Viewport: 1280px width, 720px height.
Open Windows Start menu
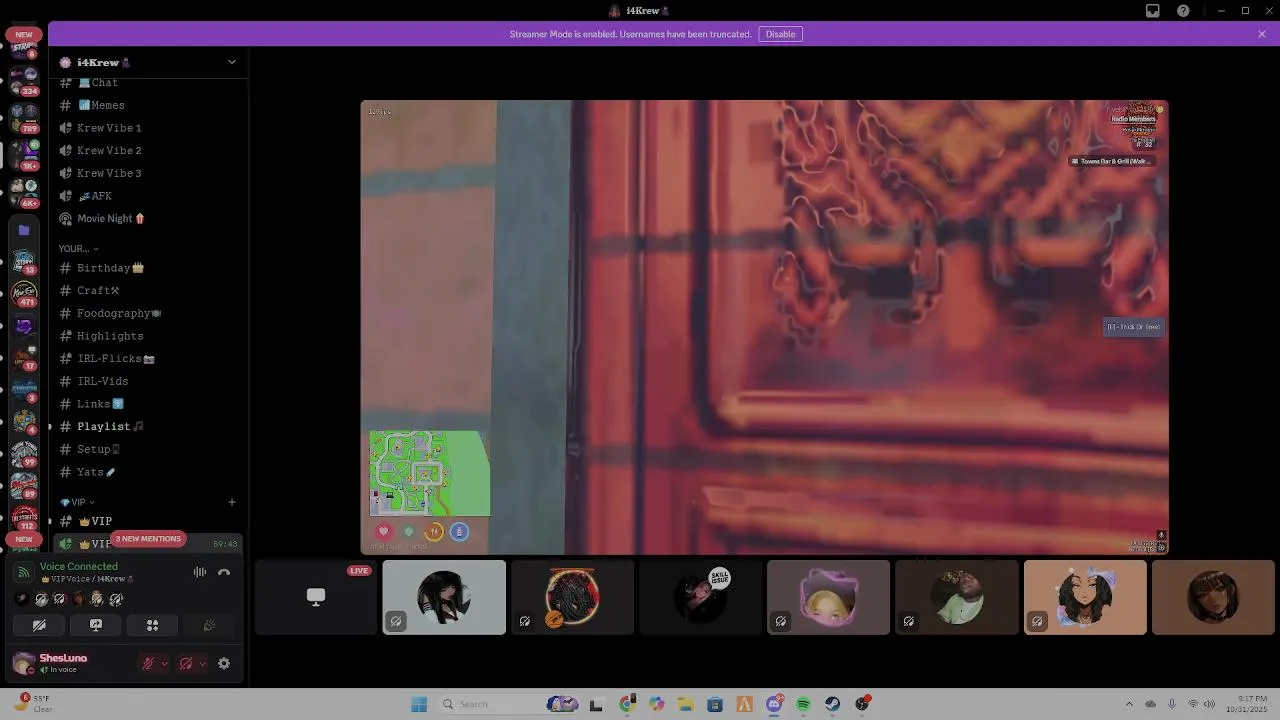pyautogui.click(x=419, y=704)
